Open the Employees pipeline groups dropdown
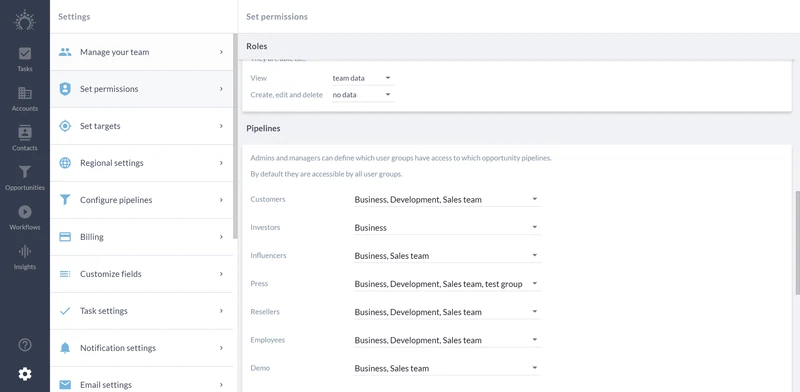800x392 pixels. tap(447, 340)
